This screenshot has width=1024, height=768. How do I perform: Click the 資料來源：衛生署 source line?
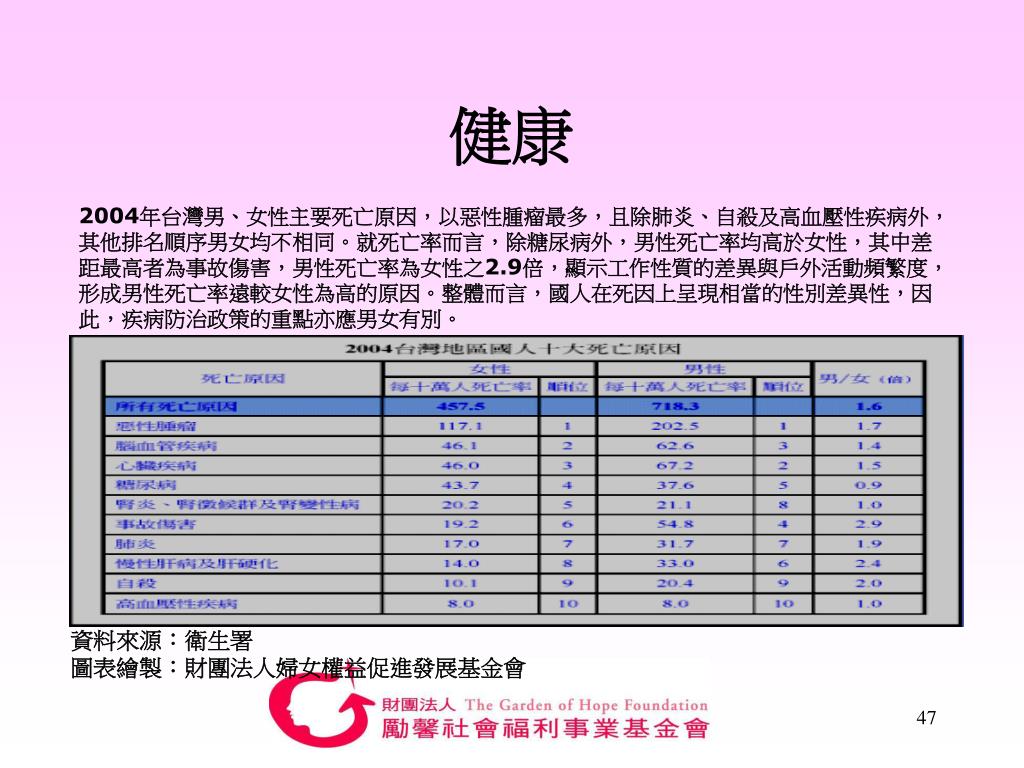(x=161, y=641)
